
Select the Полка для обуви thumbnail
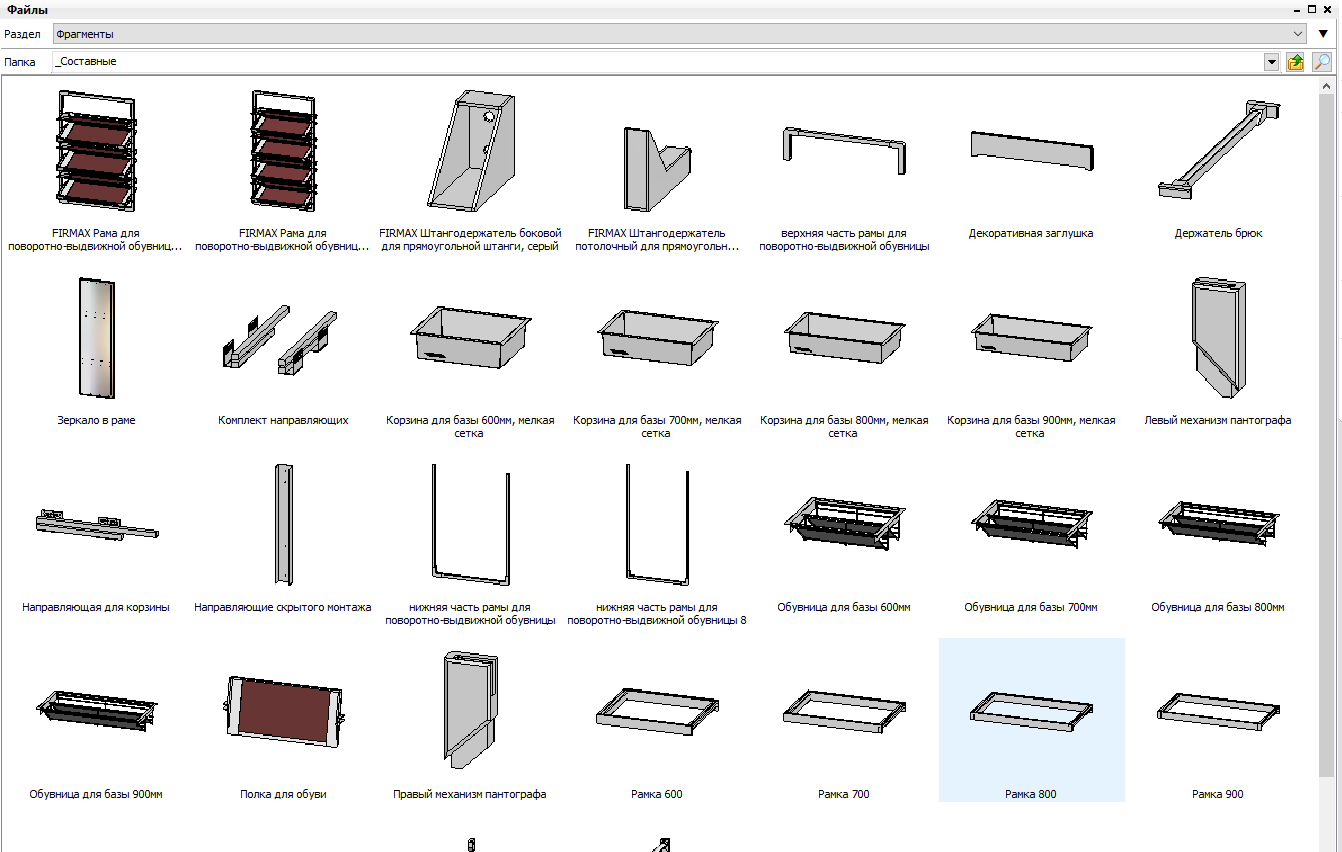(x=283, y=710)
